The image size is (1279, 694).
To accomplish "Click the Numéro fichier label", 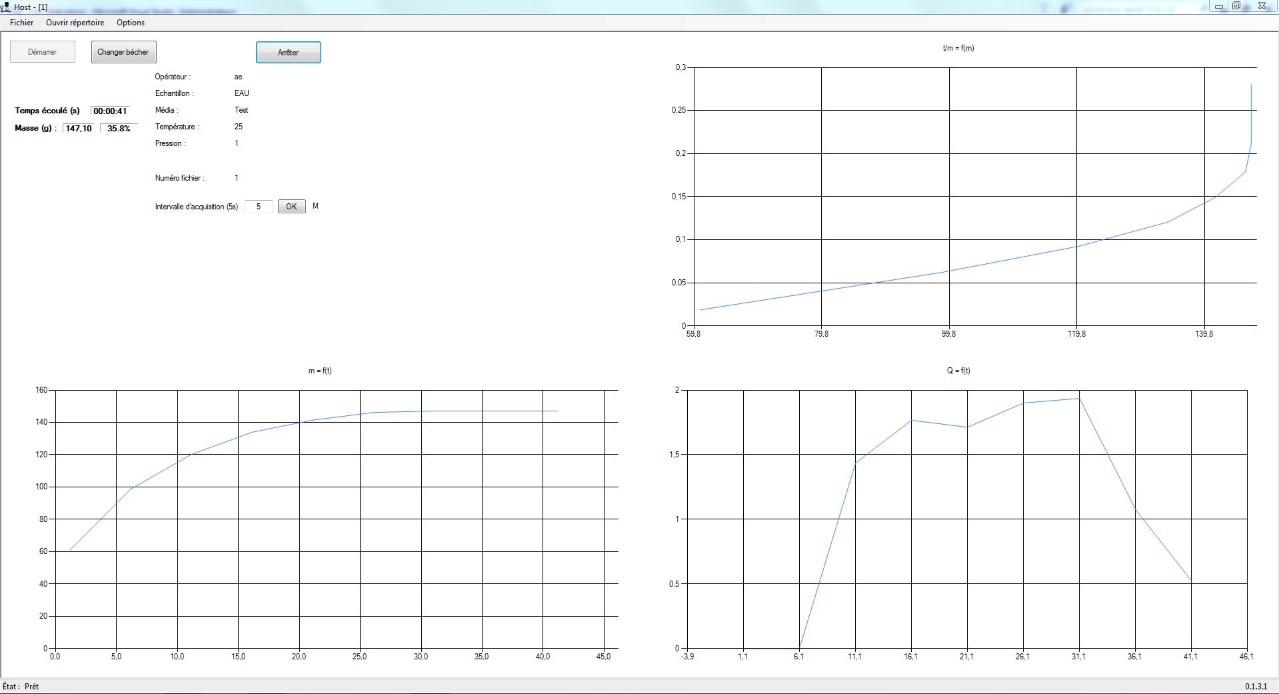I will coord(180,177).
